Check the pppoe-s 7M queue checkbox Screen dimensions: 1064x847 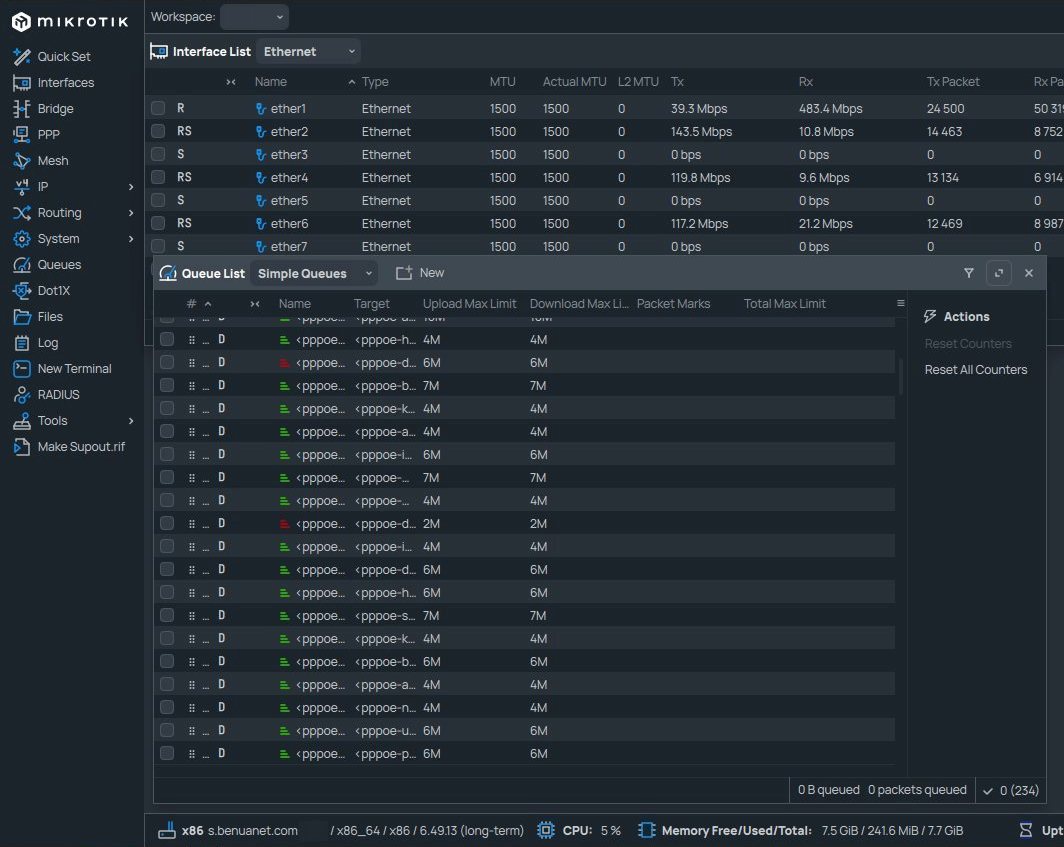coord(167,616)
